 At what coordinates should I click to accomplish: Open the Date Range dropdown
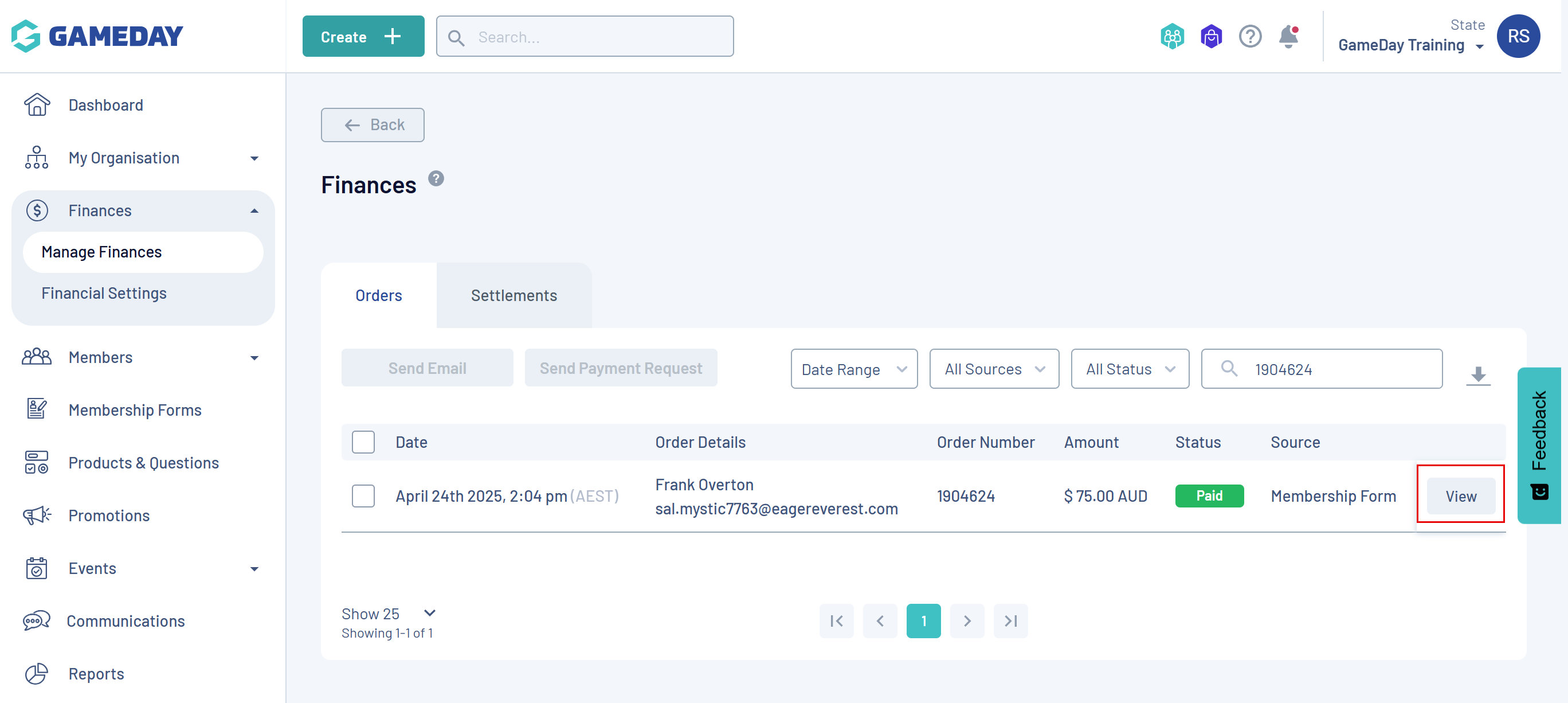tap(853, 369)
